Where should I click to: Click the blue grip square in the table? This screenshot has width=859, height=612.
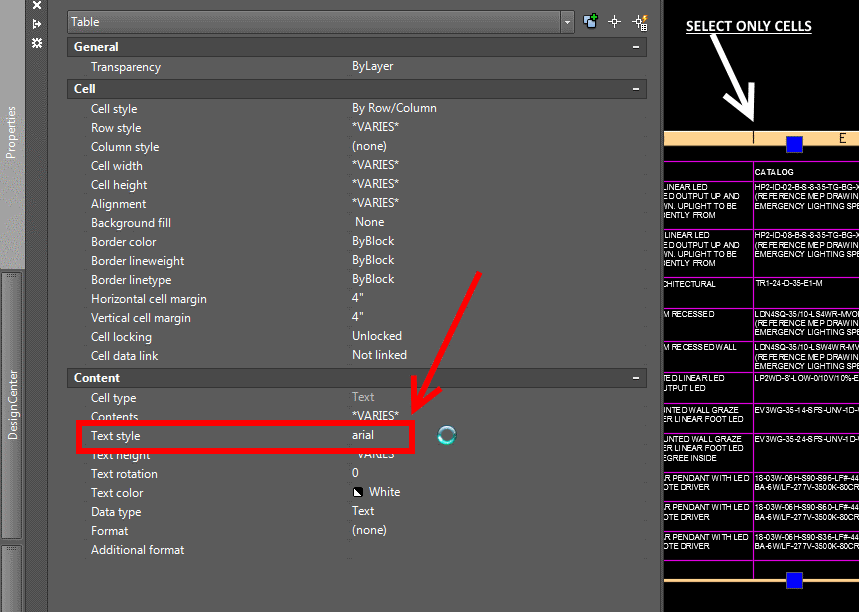[x=793, y=144]
